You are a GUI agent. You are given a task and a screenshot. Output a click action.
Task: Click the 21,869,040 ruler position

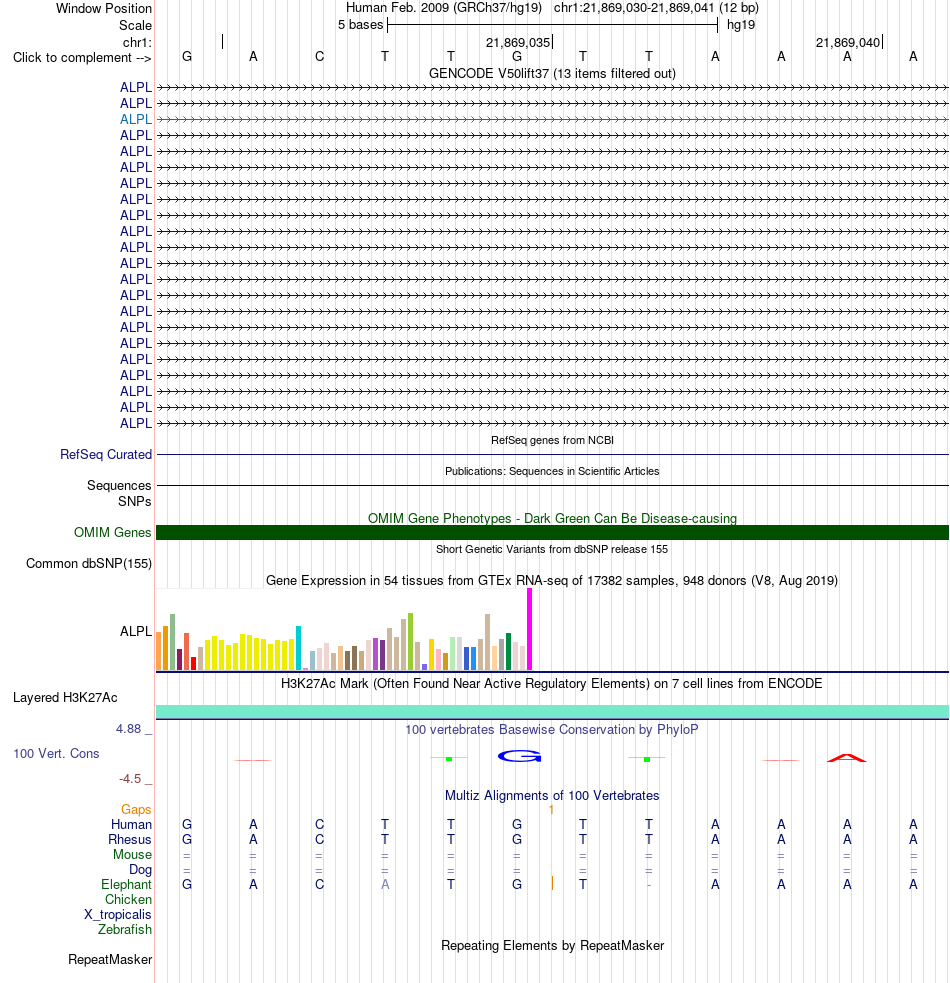[x=848, y=43]
